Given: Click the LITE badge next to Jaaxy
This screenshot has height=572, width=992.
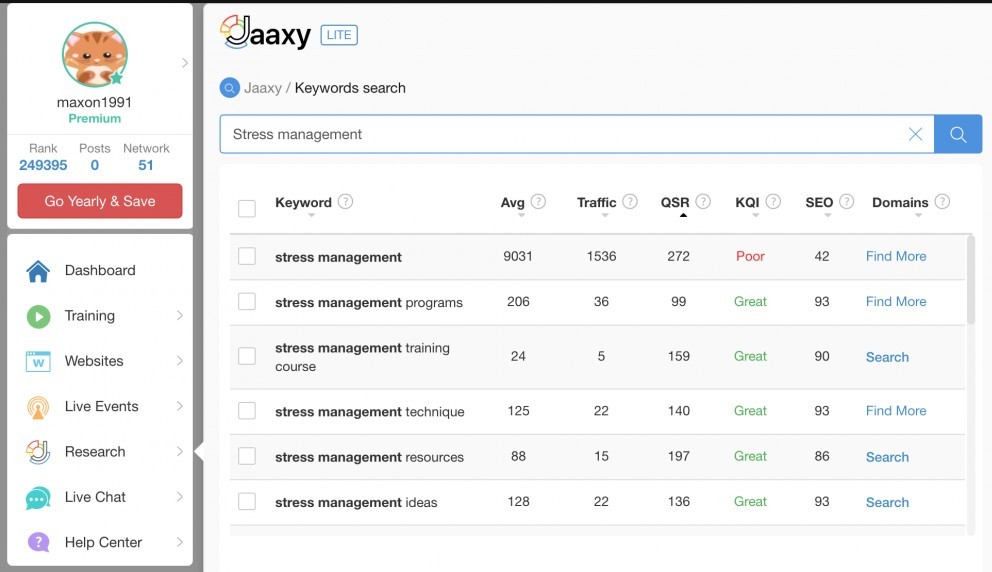Looking at the screenshot, I should pos(339,35).
